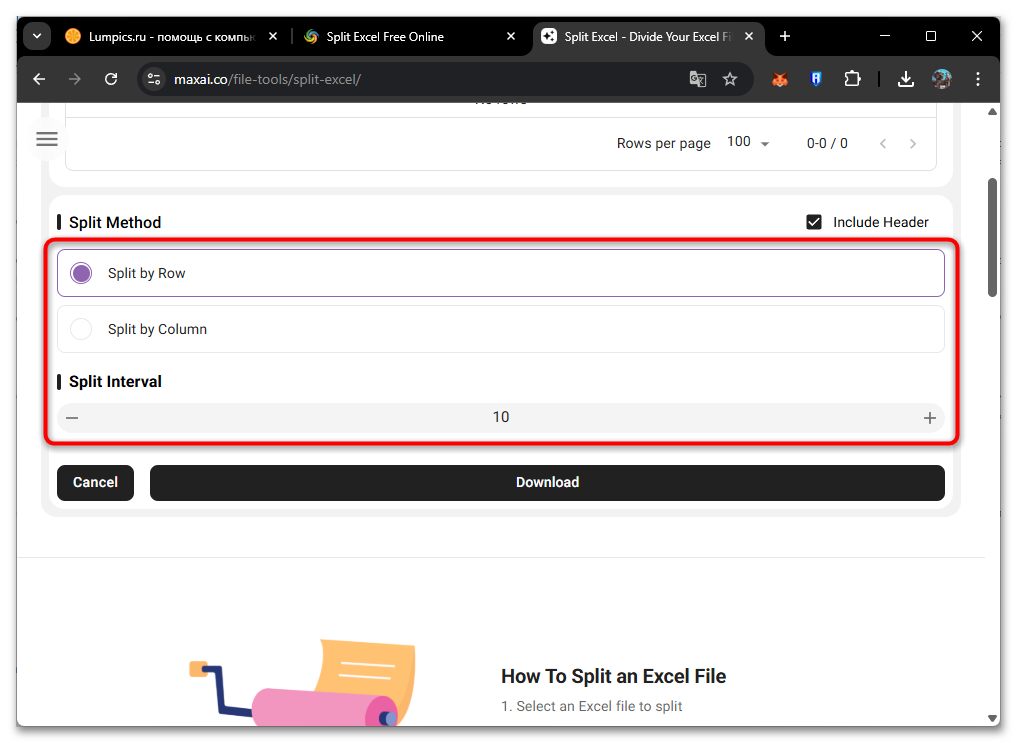Image resolution: width=1017 pixels, height=743 pixels.
Task: Click the Download button
Action: pyautogui.click(x=547, y=482)
